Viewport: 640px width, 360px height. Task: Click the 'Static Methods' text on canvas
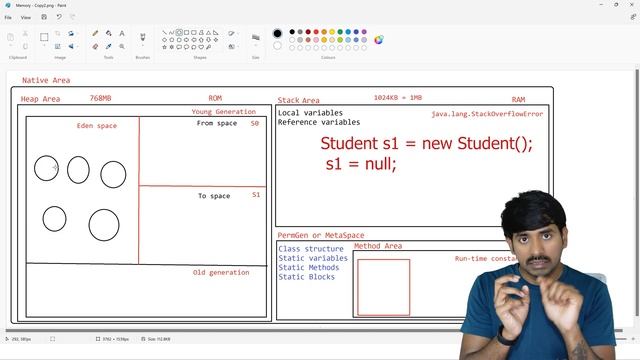pyautogui.click(x=309, y=267)
